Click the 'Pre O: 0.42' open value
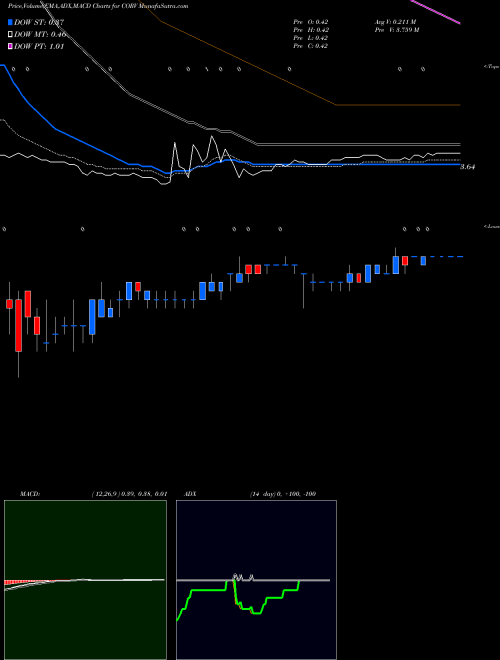Screen dimensions: 500x660 click(x=311, y=22)
